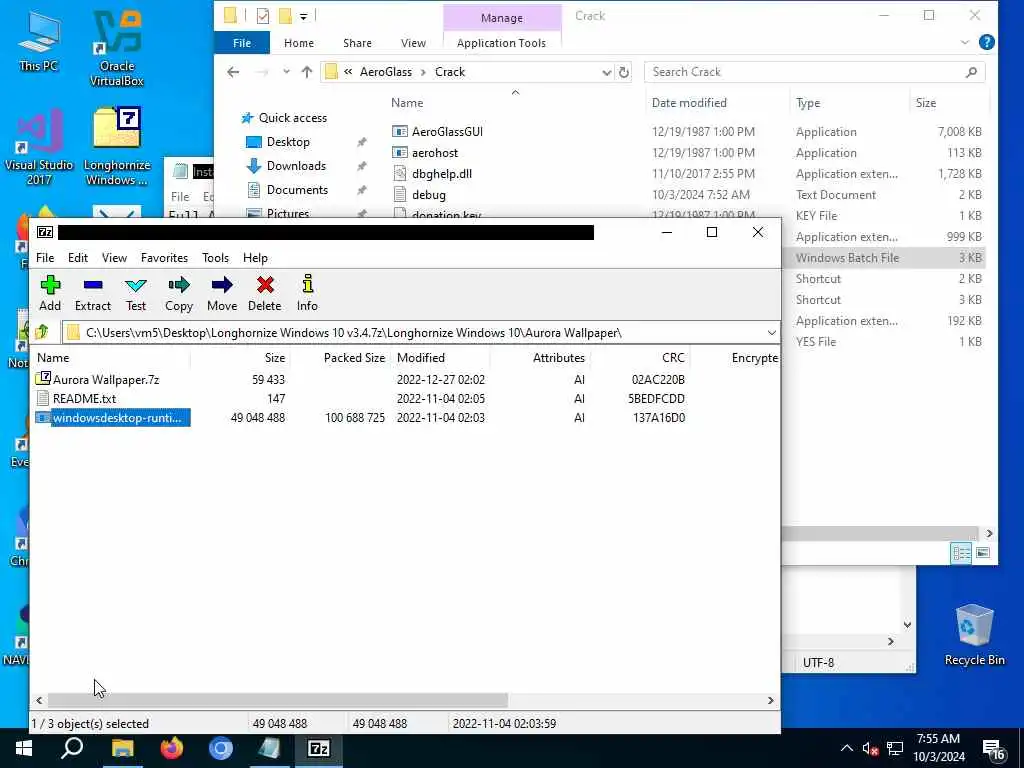Open Recycle Bin on the desktop
Image resolution: width=1024 pixels, height=768 pixels.
pos(974,634)
